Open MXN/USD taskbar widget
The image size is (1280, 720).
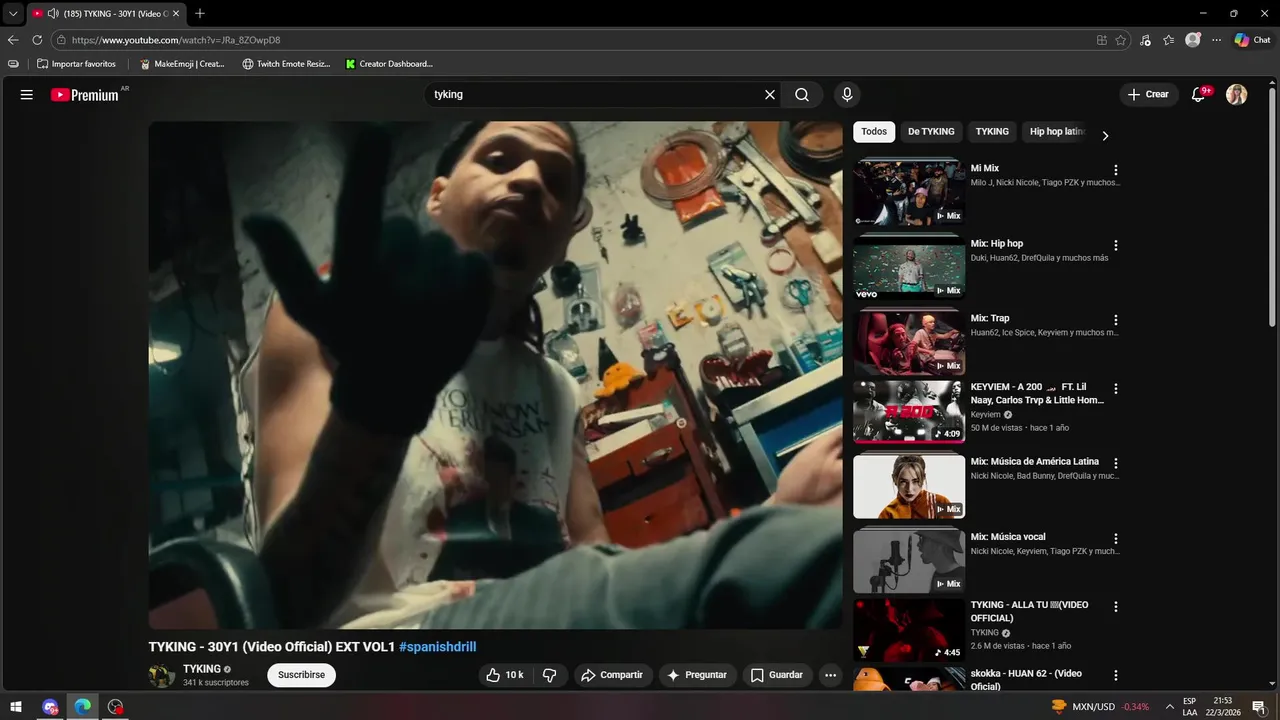pyautogui.click(x=1100, y=707)
